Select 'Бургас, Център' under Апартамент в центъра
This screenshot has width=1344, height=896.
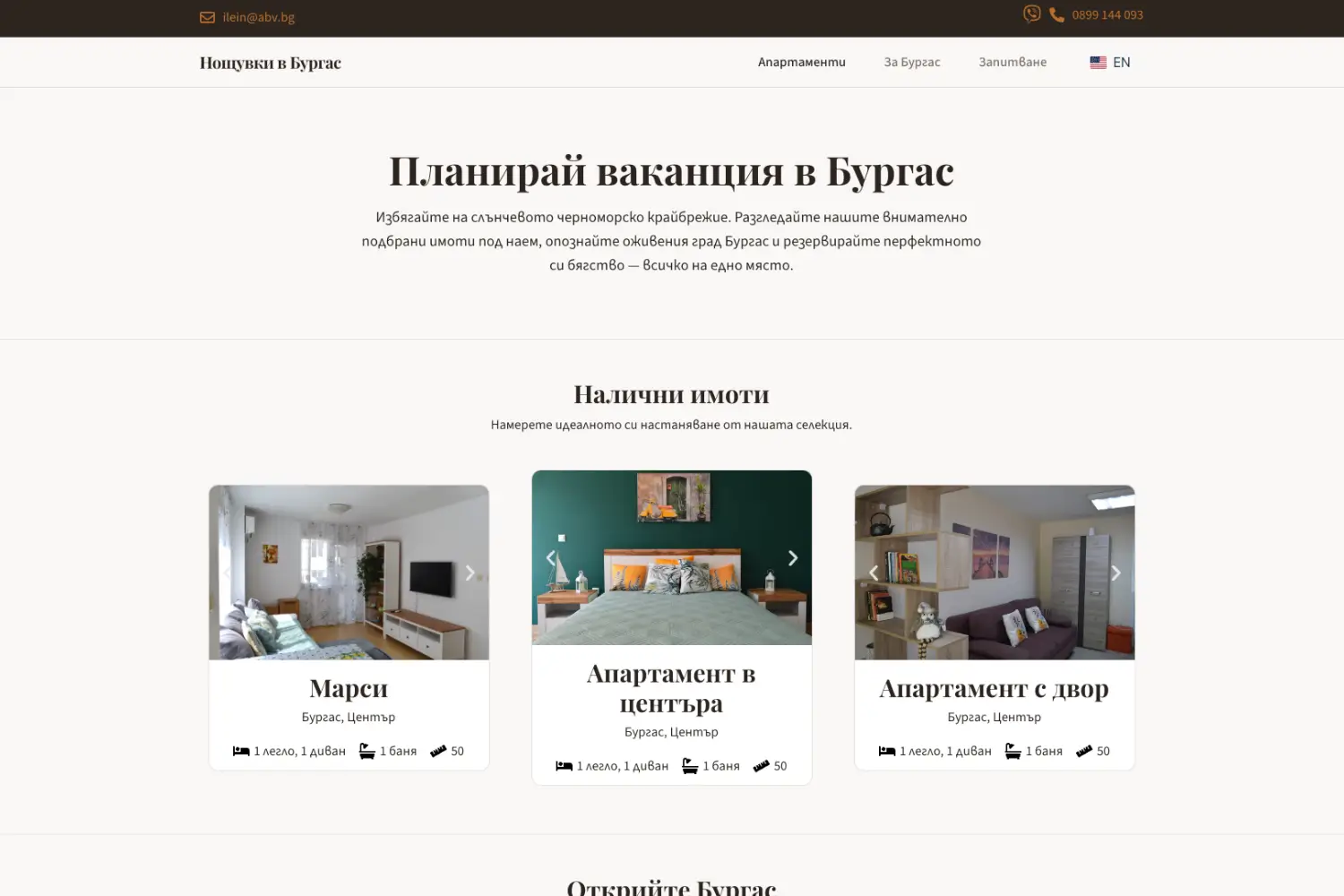point(672,732)
